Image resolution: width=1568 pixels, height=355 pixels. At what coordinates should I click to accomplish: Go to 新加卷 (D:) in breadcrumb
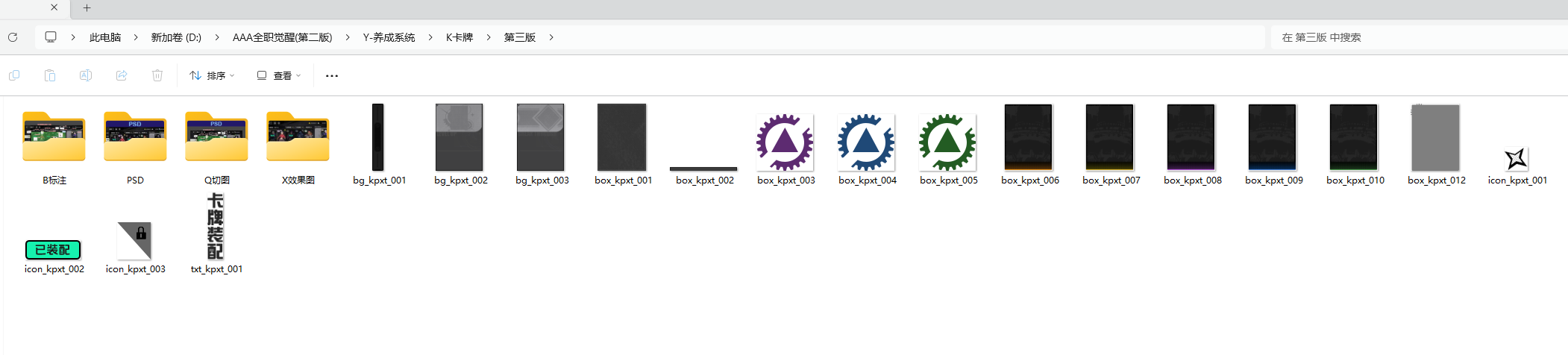(x=176, y=37)
